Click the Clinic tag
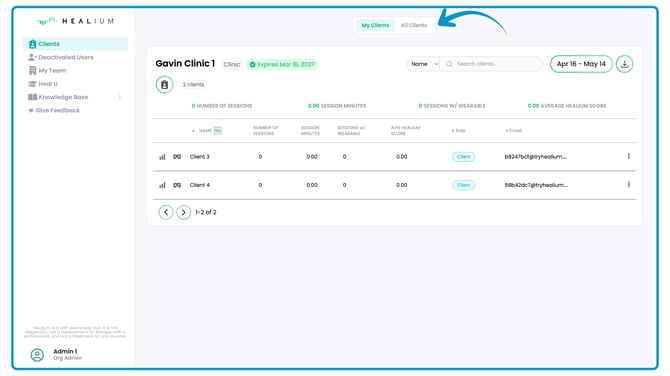 232,65
